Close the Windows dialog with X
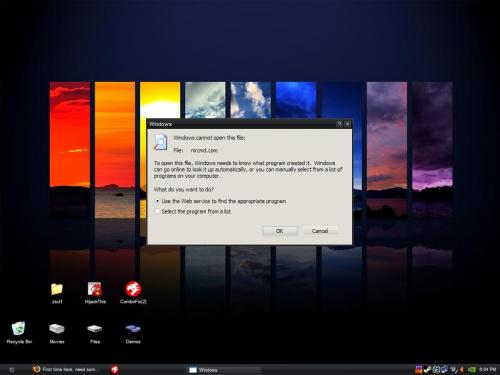 [x=347, y=124]
